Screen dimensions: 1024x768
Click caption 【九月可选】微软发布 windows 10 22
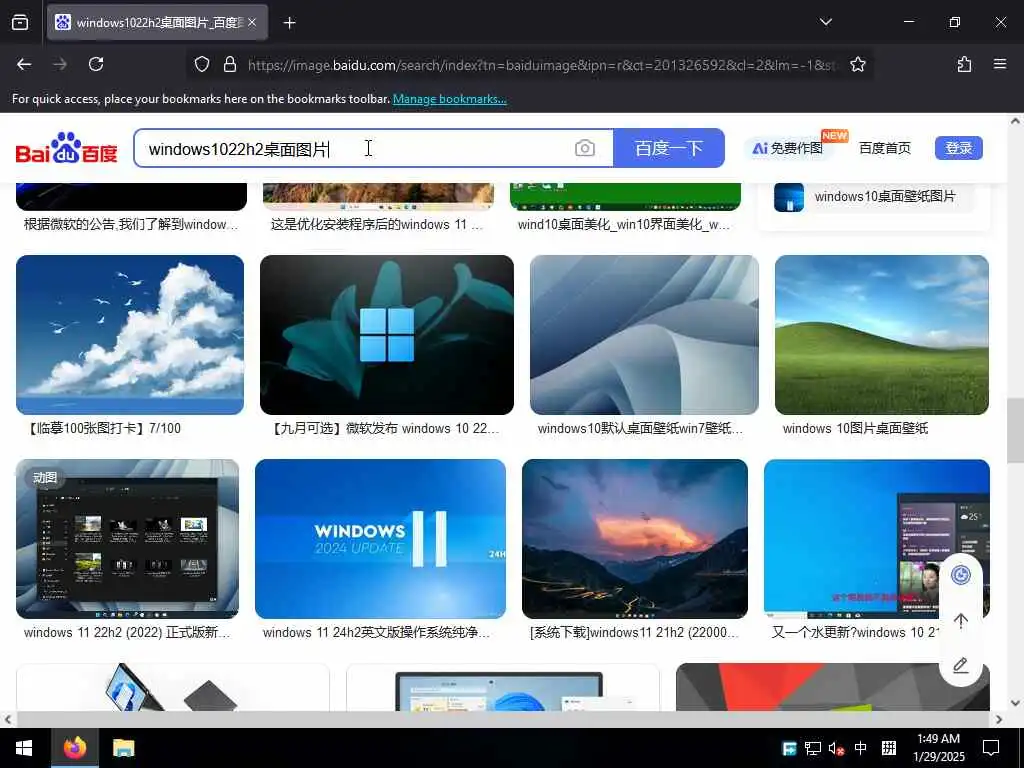pyautogui.click(x=384, y=428)
